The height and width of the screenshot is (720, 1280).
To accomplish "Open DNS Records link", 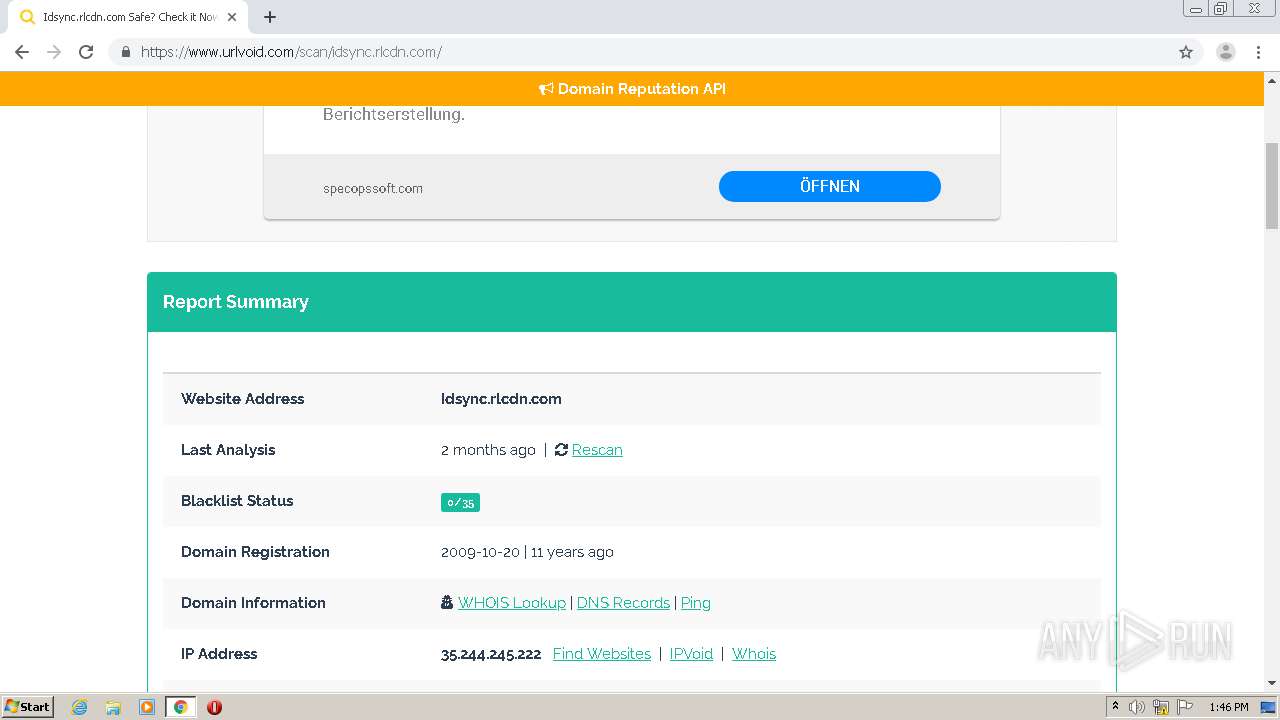I will [x=623, y=603].
